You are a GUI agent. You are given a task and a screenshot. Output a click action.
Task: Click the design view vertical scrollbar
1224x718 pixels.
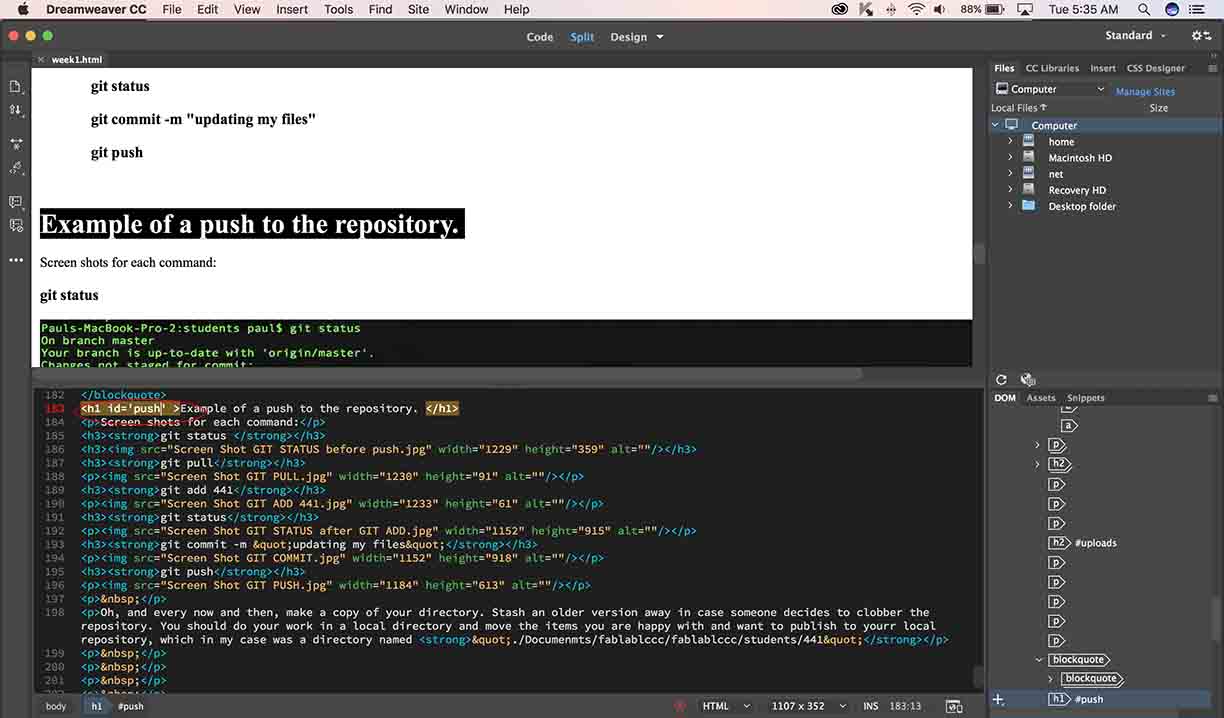tap(979, 254)
